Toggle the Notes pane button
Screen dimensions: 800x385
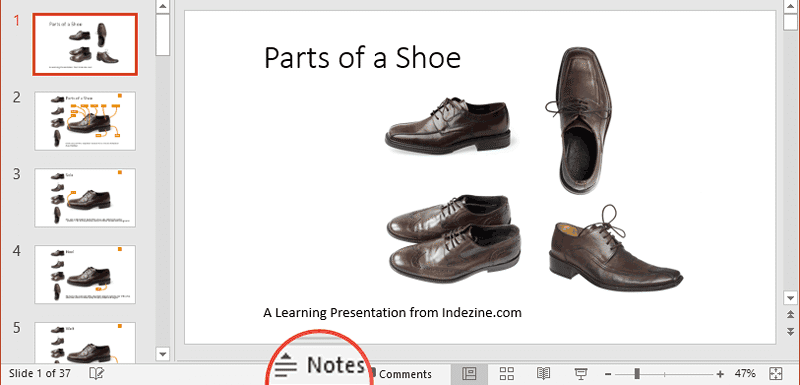[320, 365]
